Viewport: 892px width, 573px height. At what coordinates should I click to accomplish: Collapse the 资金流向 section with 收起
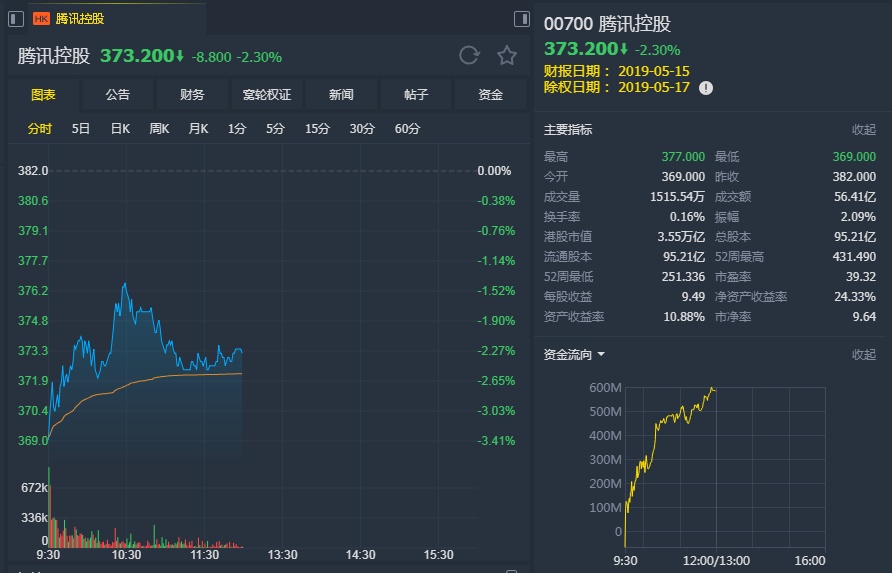[863, 355]
